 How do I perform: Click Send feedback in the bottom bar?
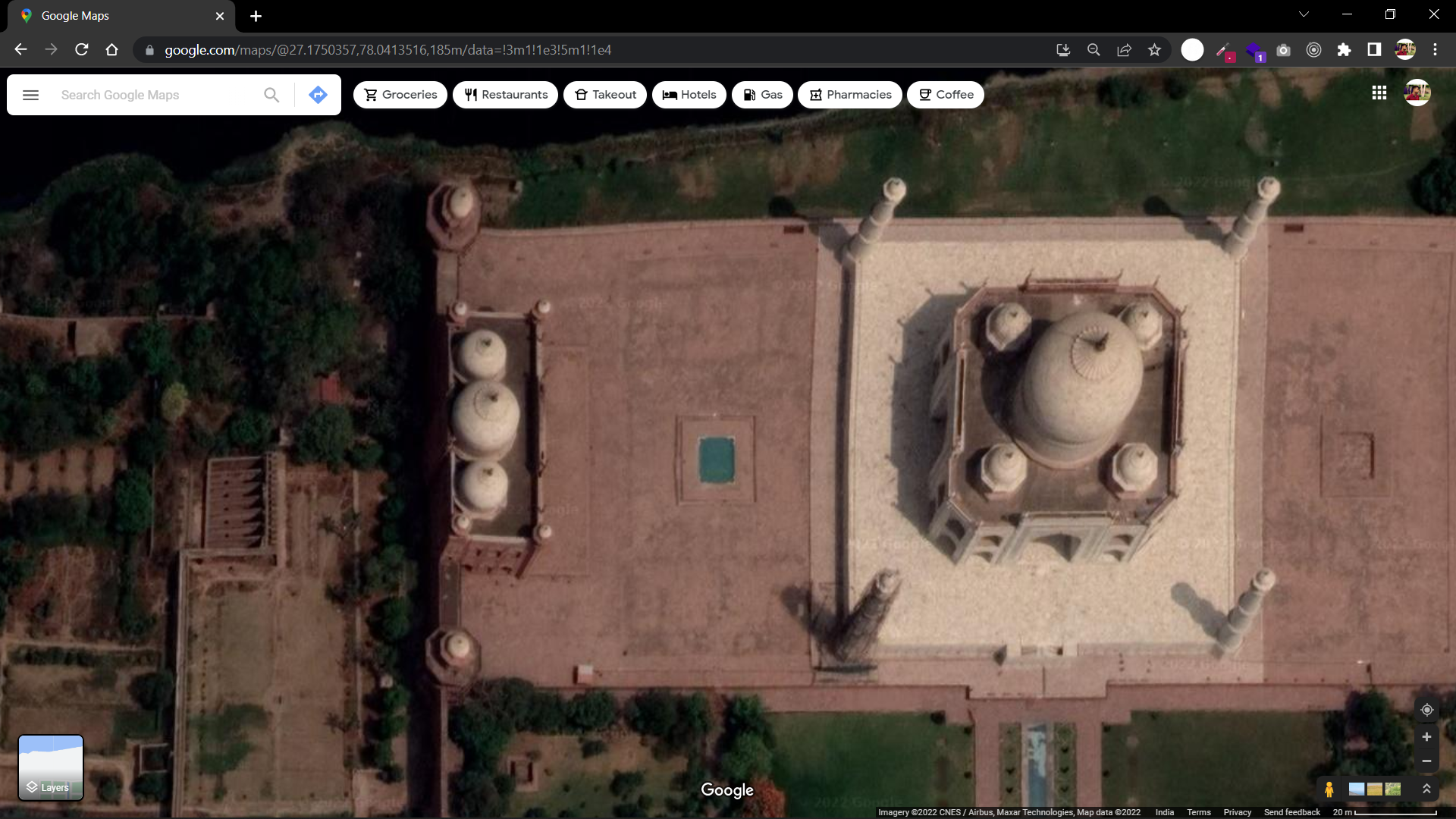pos(1291,812)
